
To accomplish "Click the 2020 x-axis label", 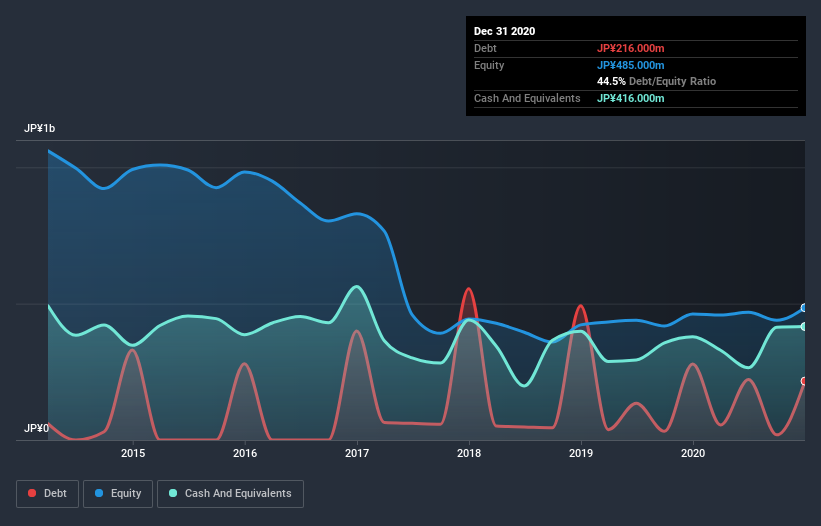I will pyautogui.click(x=693, y=453).
